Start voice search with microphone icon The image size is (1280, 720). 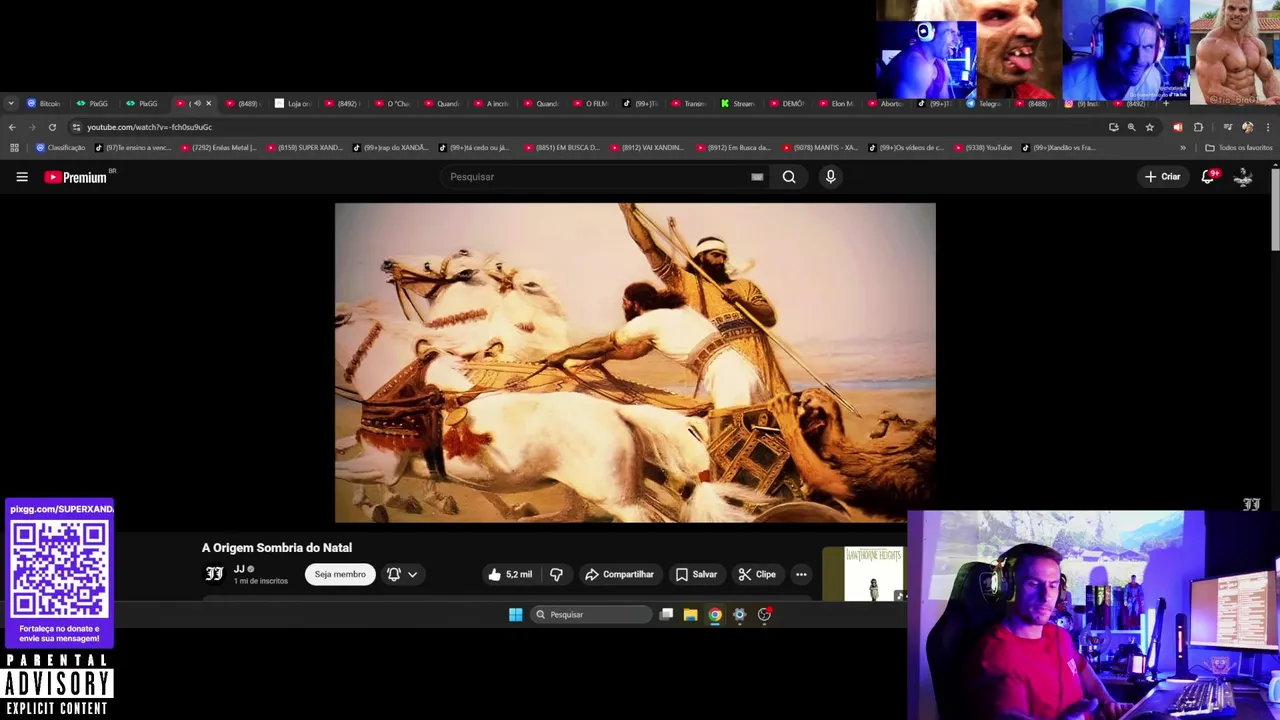tap(830, 177)
